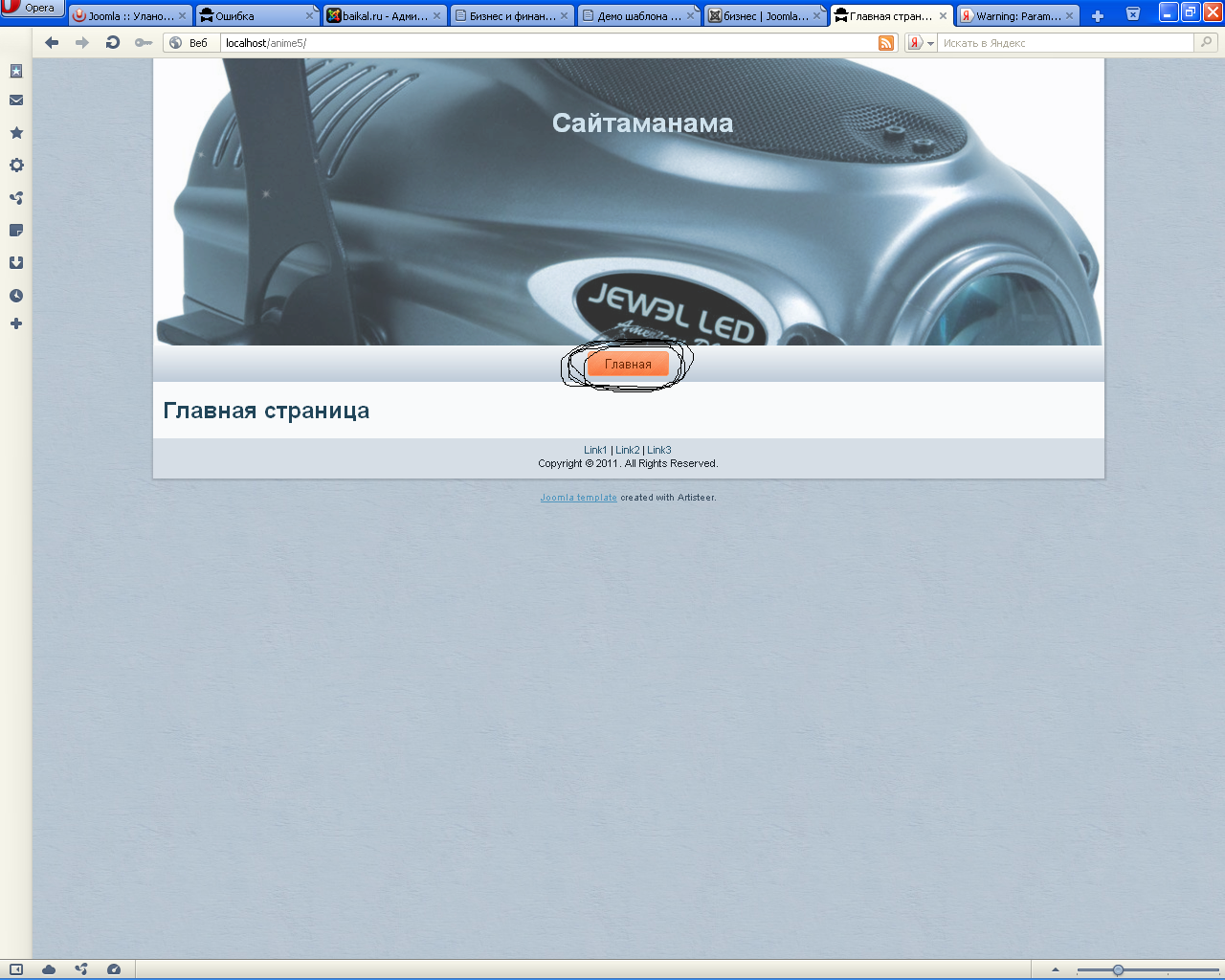Open the Unite panel in sidebar
The width and height of the screenshot is (1225, 980).
point(16,198)
